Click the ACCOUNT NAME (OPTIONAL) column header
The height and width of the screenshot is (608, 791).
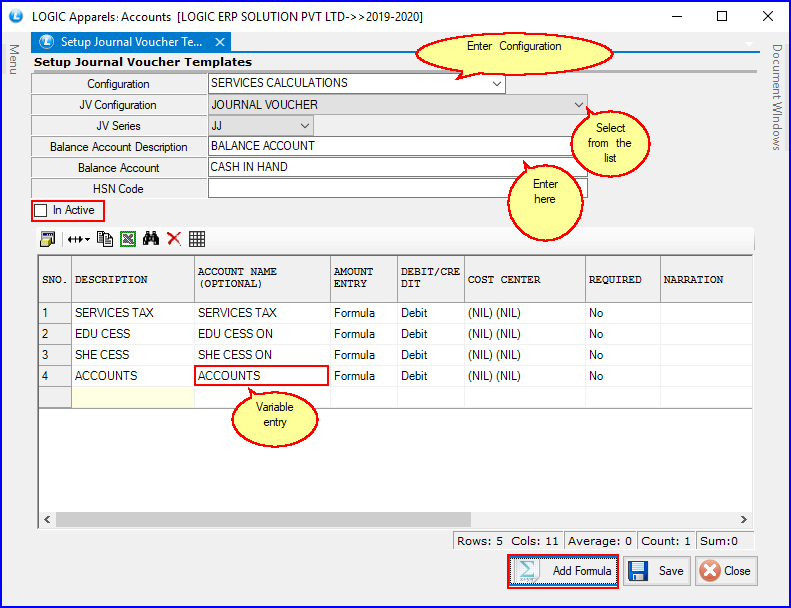pyautogui.click(x=262, y=279)
